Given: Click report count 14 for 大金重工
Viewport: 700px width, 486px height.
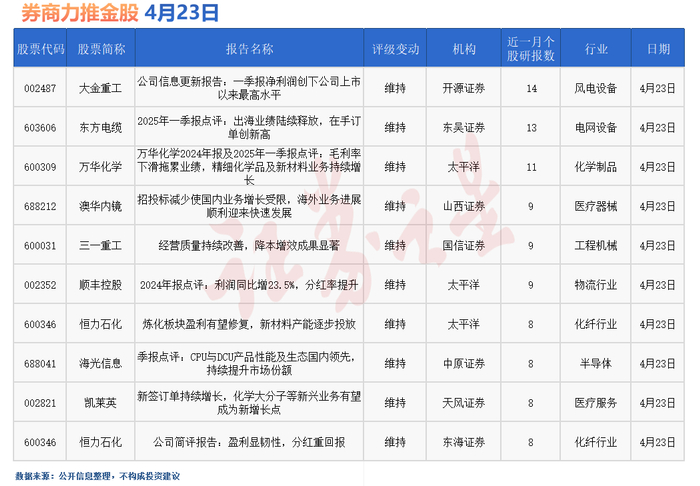Looking at the screenshot, I should [x=531, y=88].
